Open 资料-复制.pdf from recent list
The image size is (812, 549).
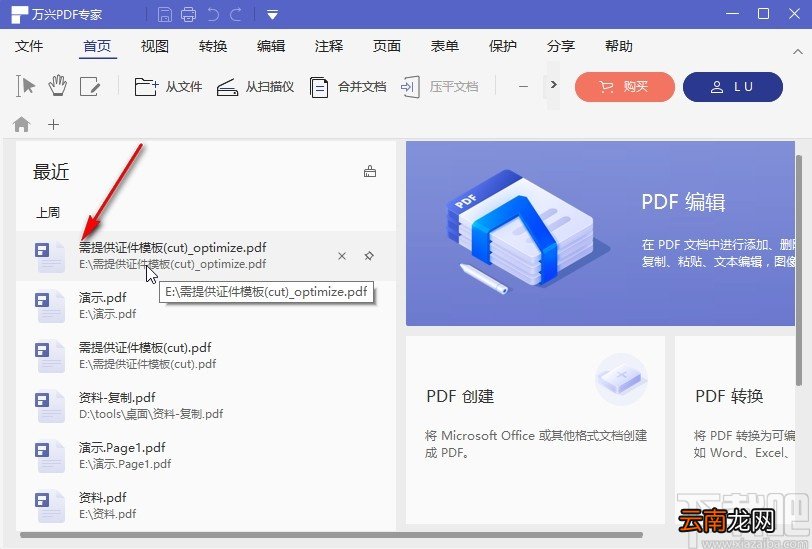(206, 406)
